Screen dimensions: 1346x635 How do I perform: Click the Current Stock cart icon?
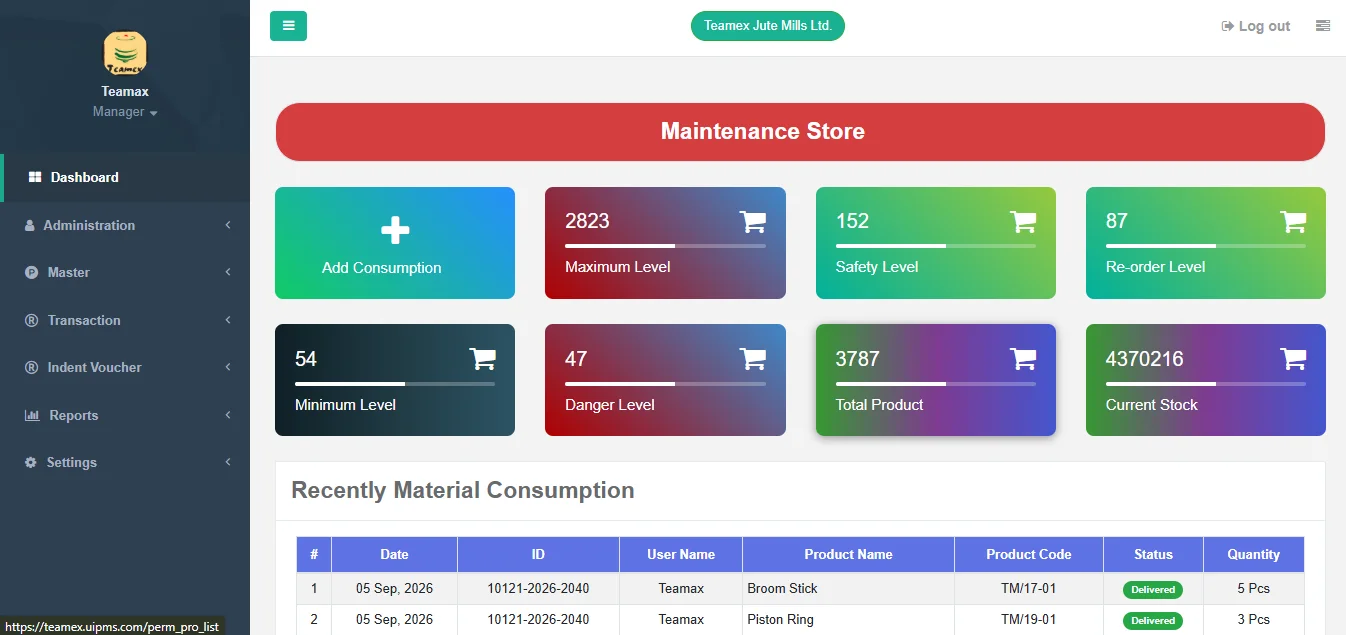tap(1293, 359)
